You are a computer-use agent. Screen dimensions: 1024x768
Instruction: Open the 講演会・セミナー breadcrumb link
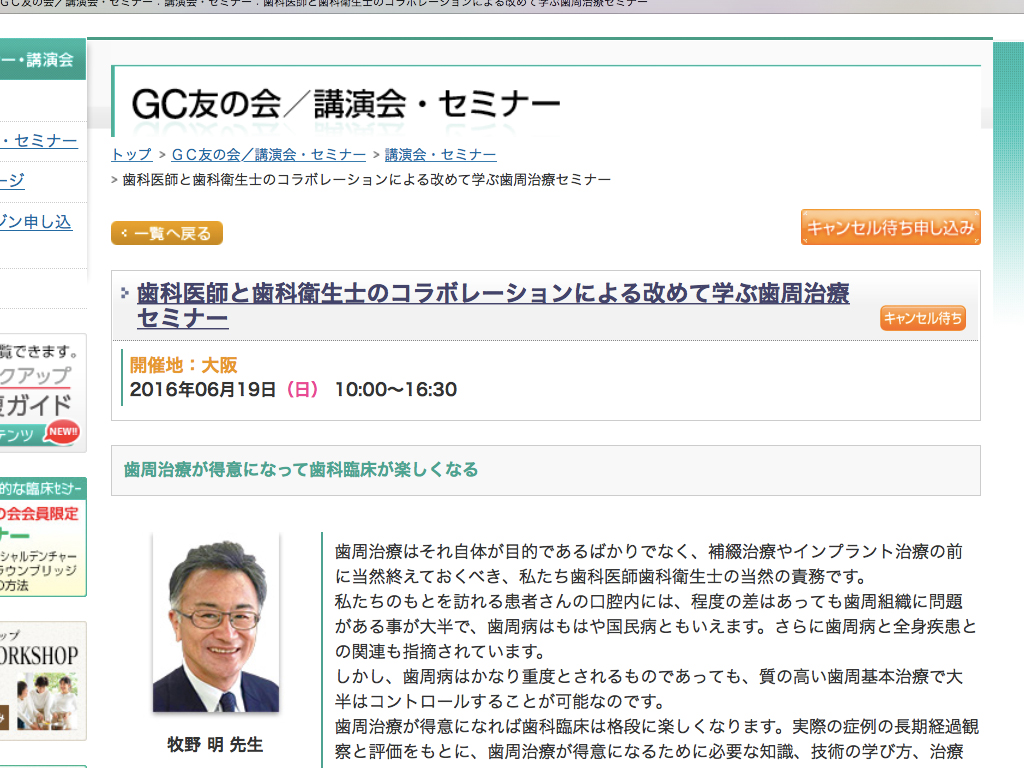tap(440, 155)
